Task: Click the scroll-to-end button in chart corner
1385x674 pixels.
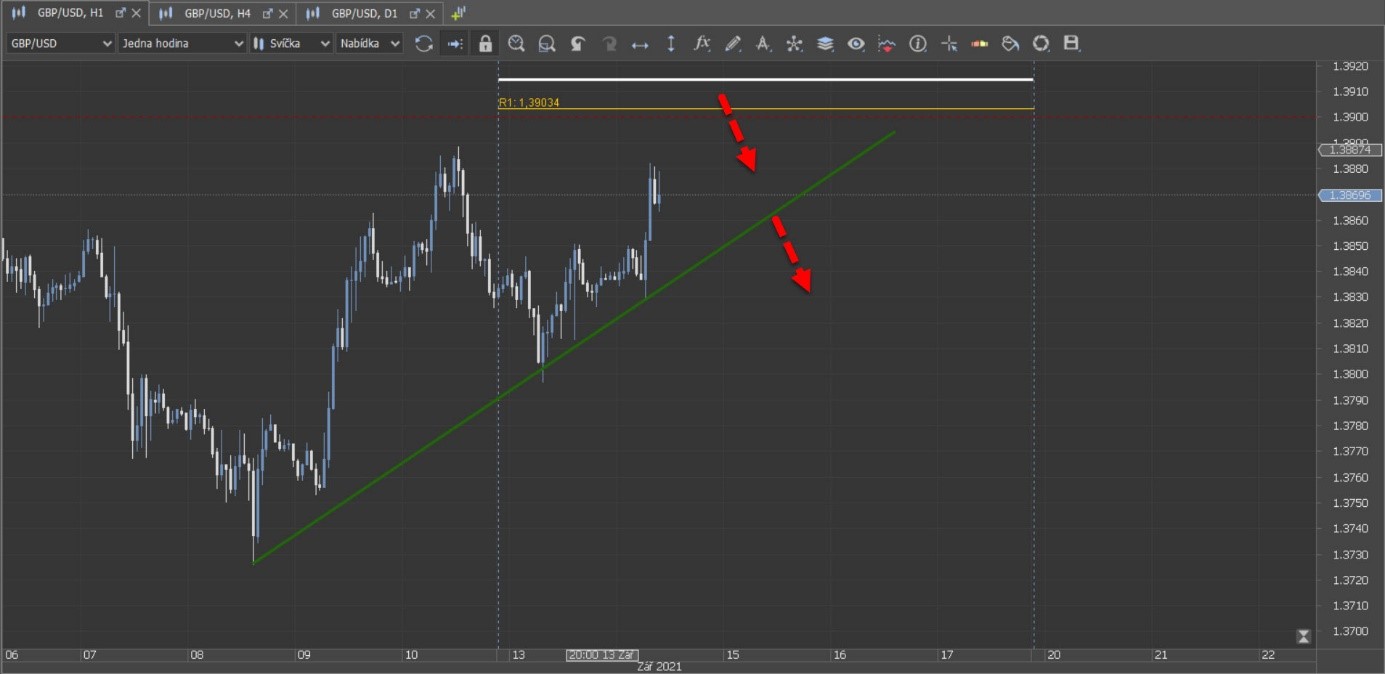Action: pos(1303,636)
